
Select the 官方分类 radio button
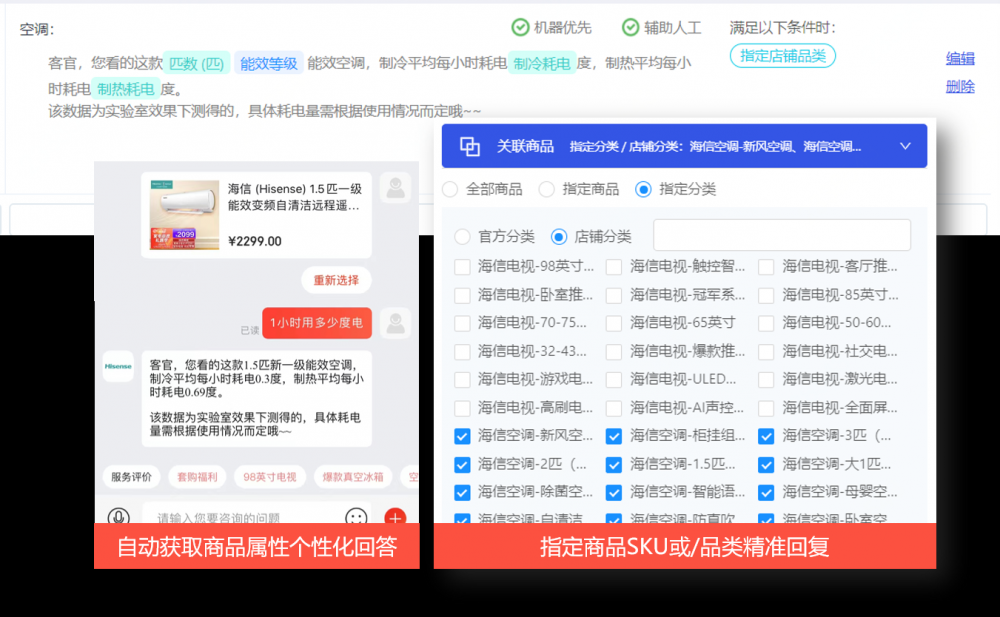click(462, 237)
